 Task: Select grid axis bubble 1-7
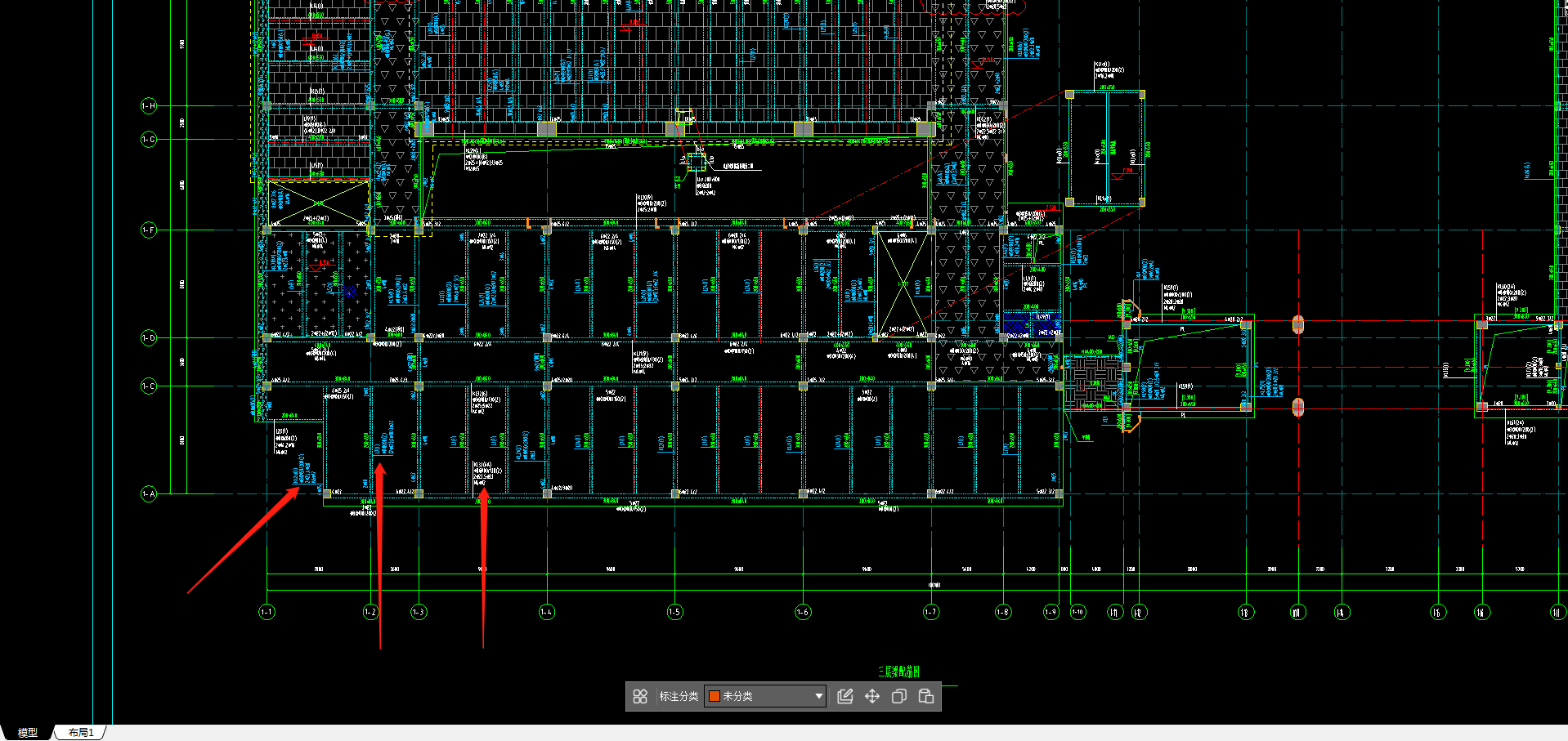point(930,612)
